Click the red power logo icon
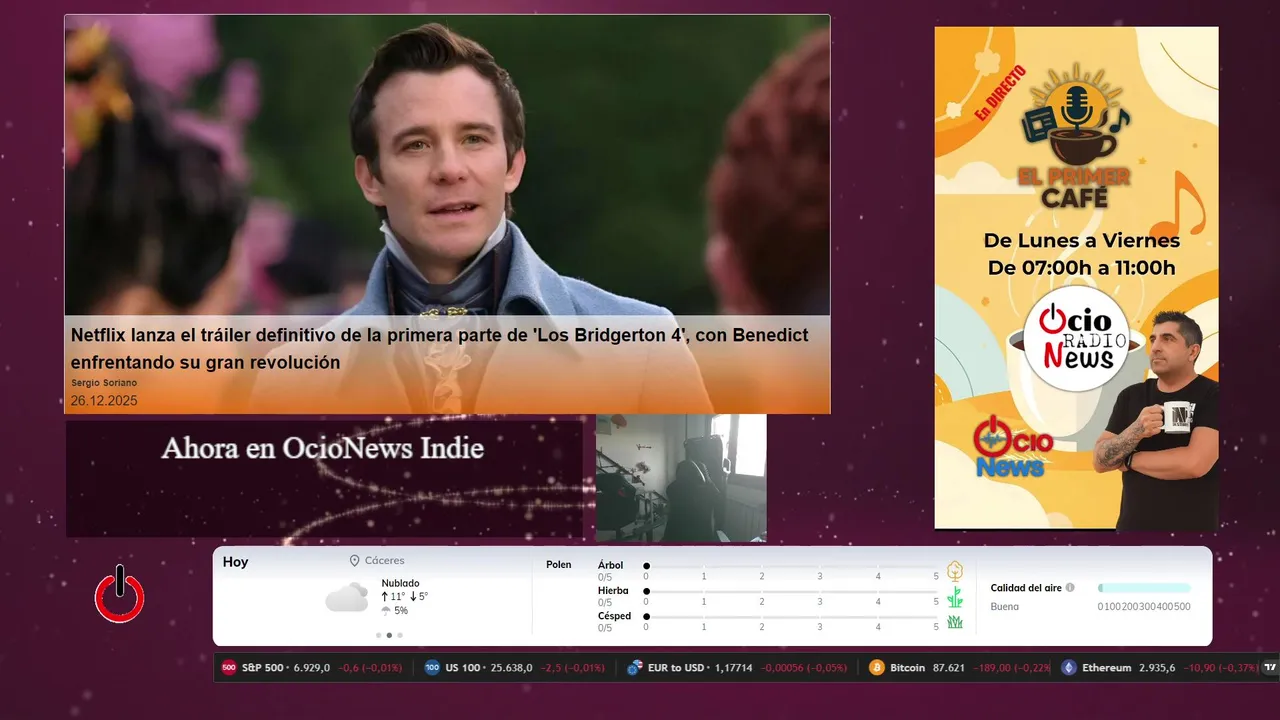Image resolution: width=1280 pixels, height=720 pixels. pos(120,594)
